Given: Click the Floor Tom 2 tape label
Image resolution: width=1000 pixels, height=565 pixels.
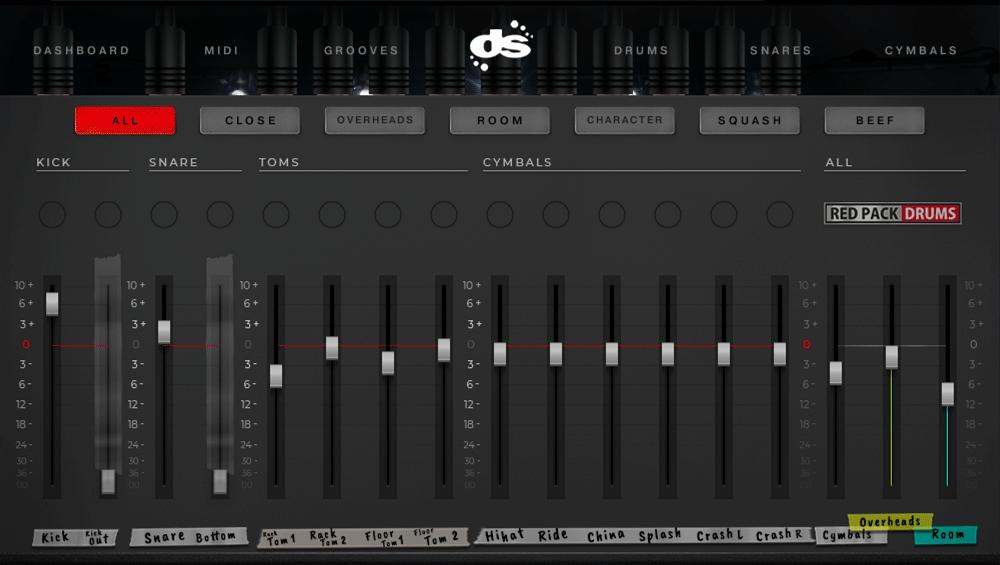Looking at the screenshot, I should pyautogui.click(x=436, y=537).
